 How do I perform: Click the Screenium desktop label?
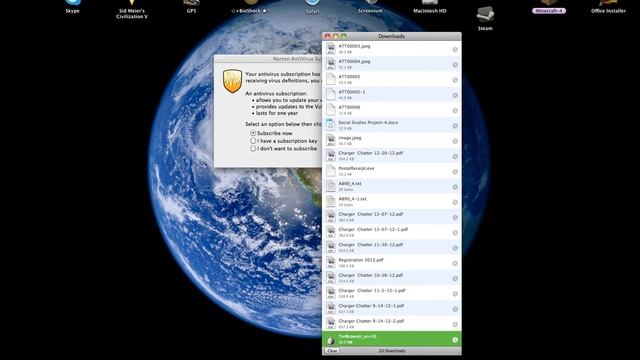point(370,11)
